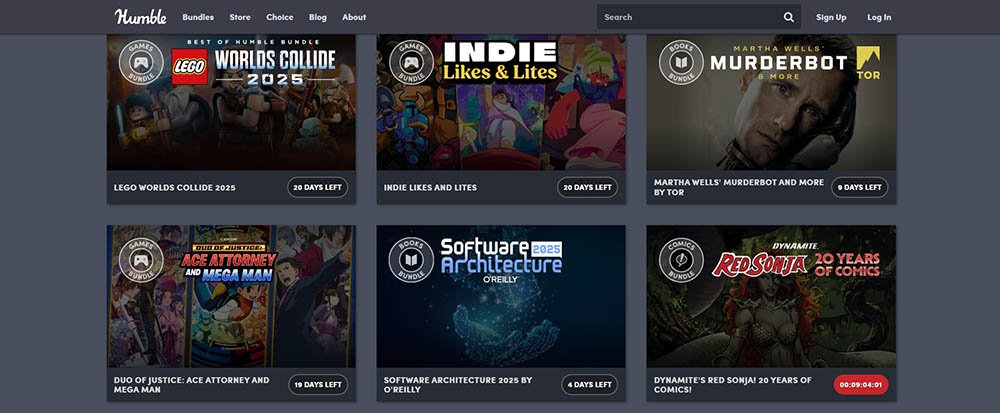Click Games Bundle badge on Indie Likes card
This screenshot has width=1000, height=413.
point(411,62)
